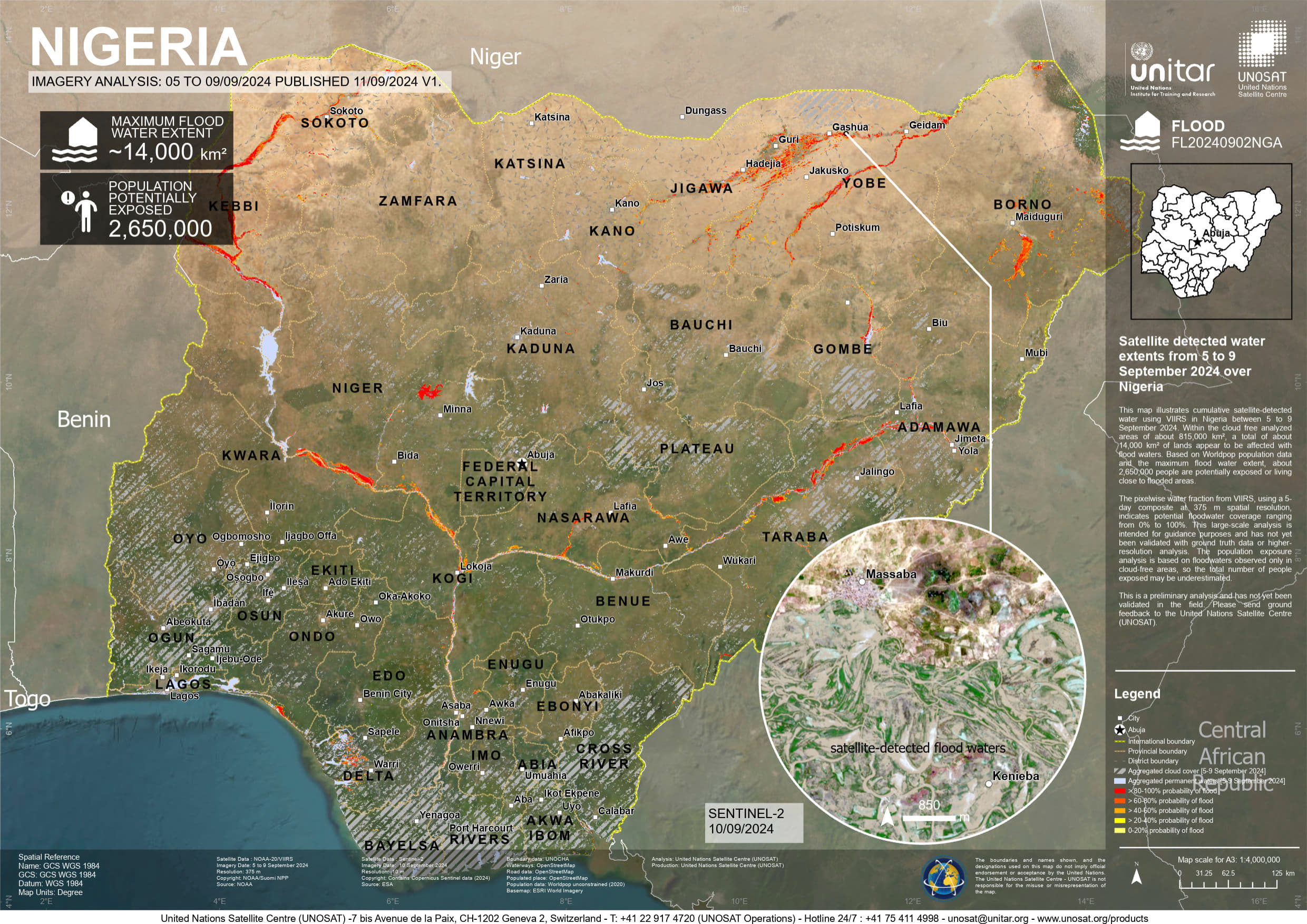1307x924 pixels.
Task: Click the Abuja star symbol in the legend
Action: coord(1120,730)
